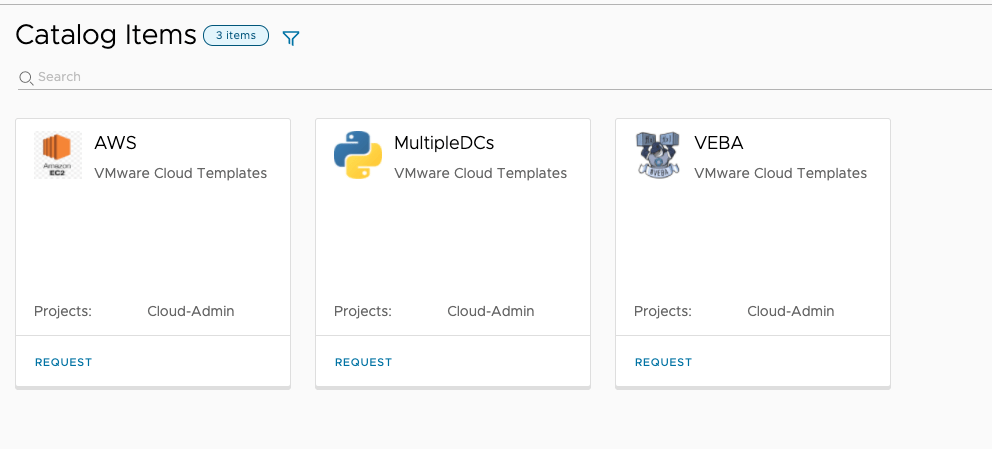
Task: Request the AWS catalog item
Action: click(63, 362)
